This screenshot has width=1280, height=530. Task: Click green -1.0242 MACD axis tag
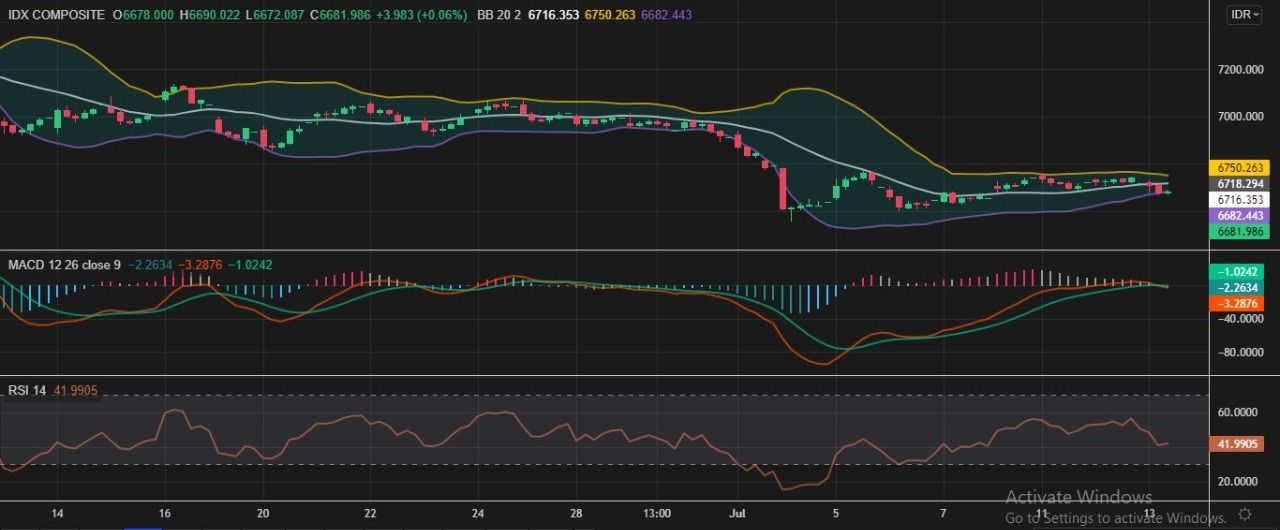1239,271
